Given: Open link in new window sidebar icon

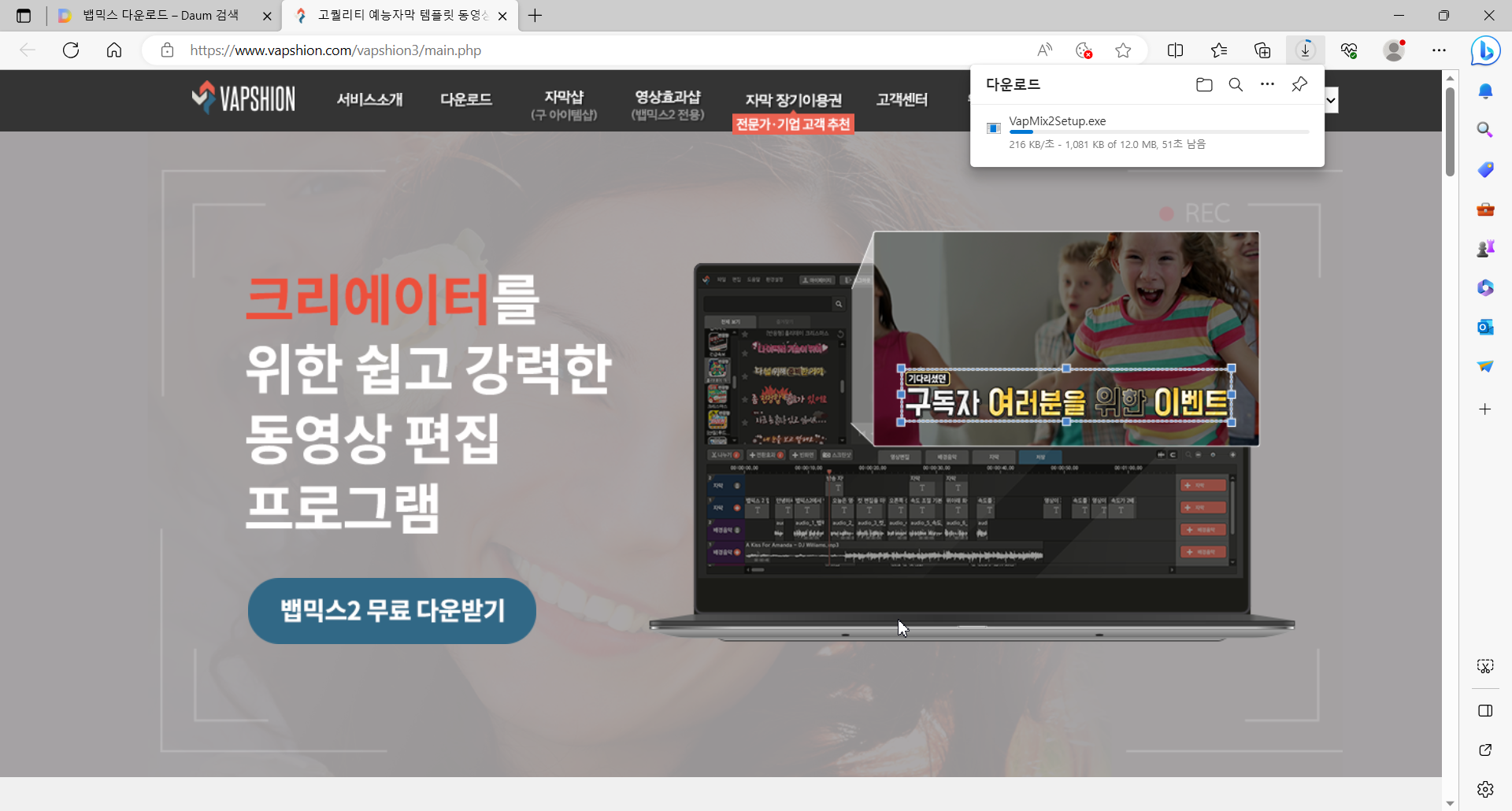Looking at the screenshot, I should [1485, 750].
